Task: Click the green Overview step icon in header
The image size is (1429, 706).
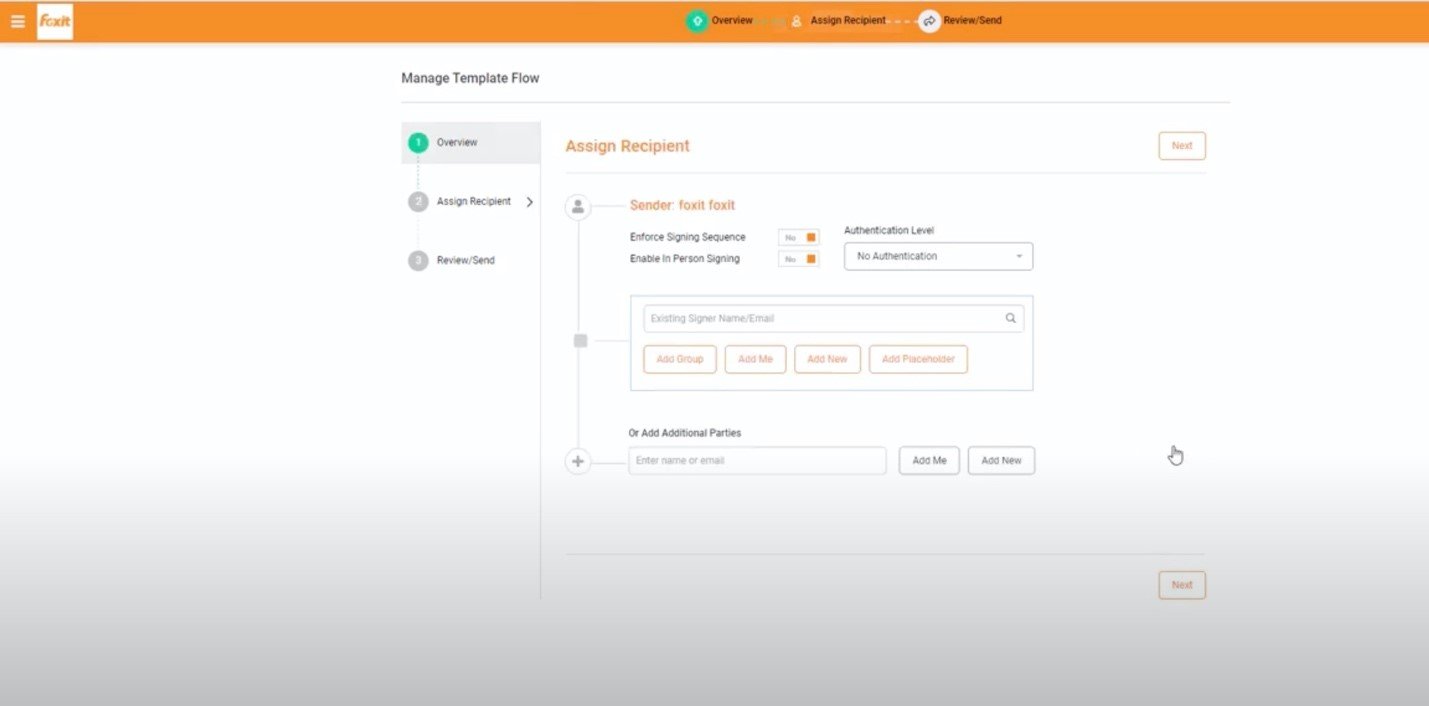Action: (697, 21)
